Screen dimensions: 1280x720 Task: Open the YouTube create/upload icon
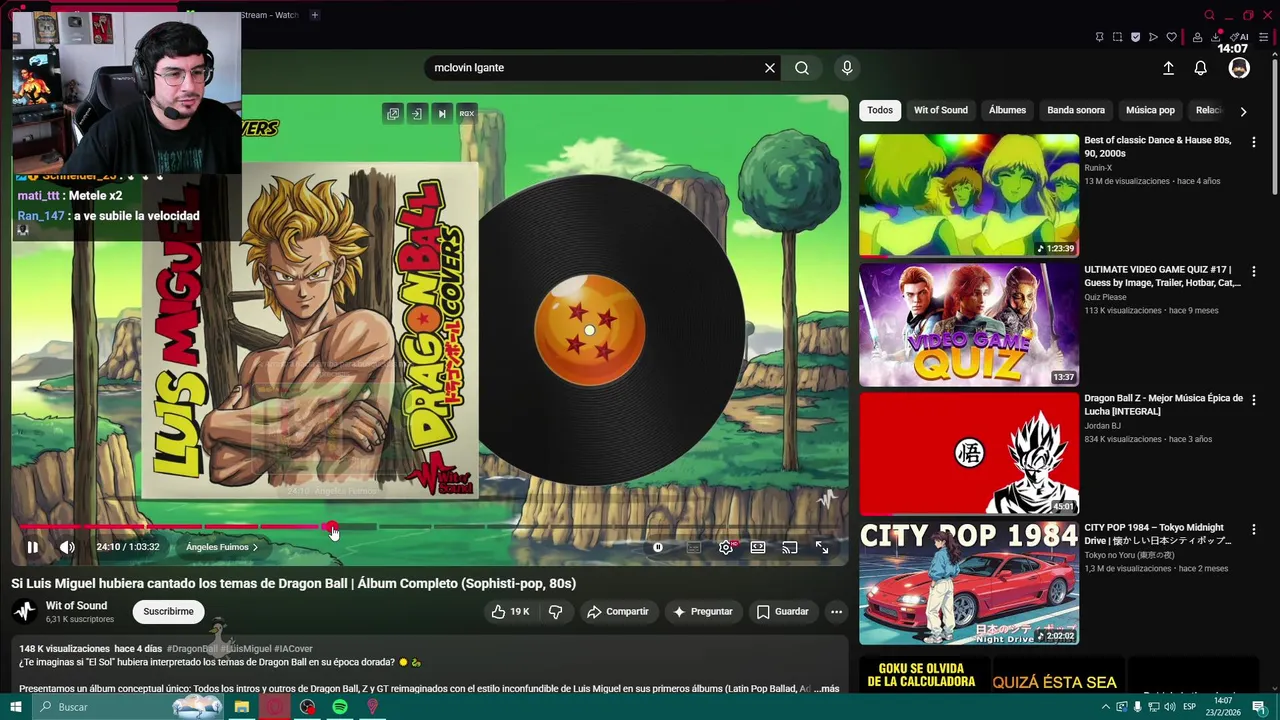(1168, 68)
